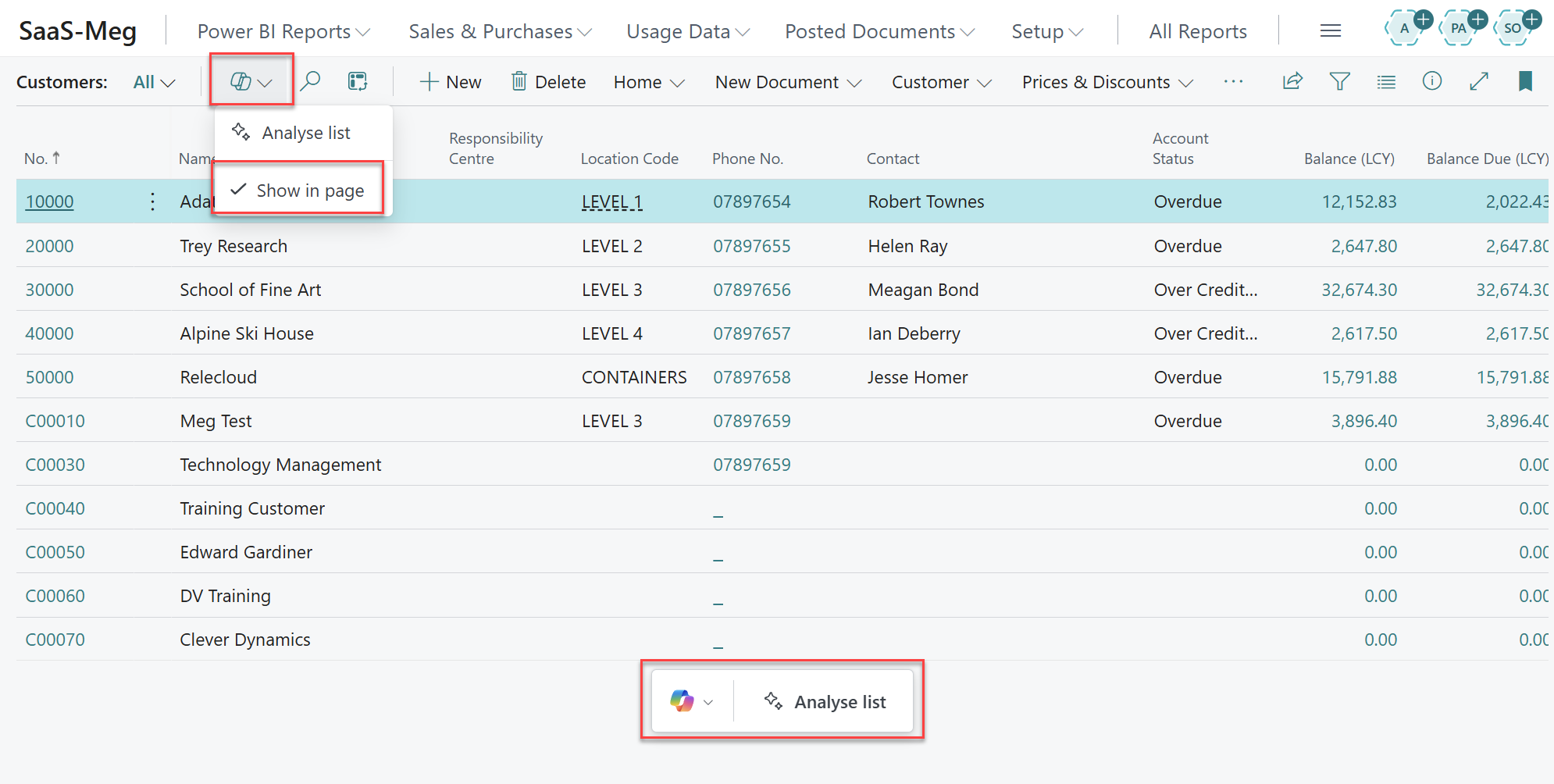Click balance 32,674.30 for School of Fine Art
The width and height of the screenshot is (1554, 784).
[1359, 290]
